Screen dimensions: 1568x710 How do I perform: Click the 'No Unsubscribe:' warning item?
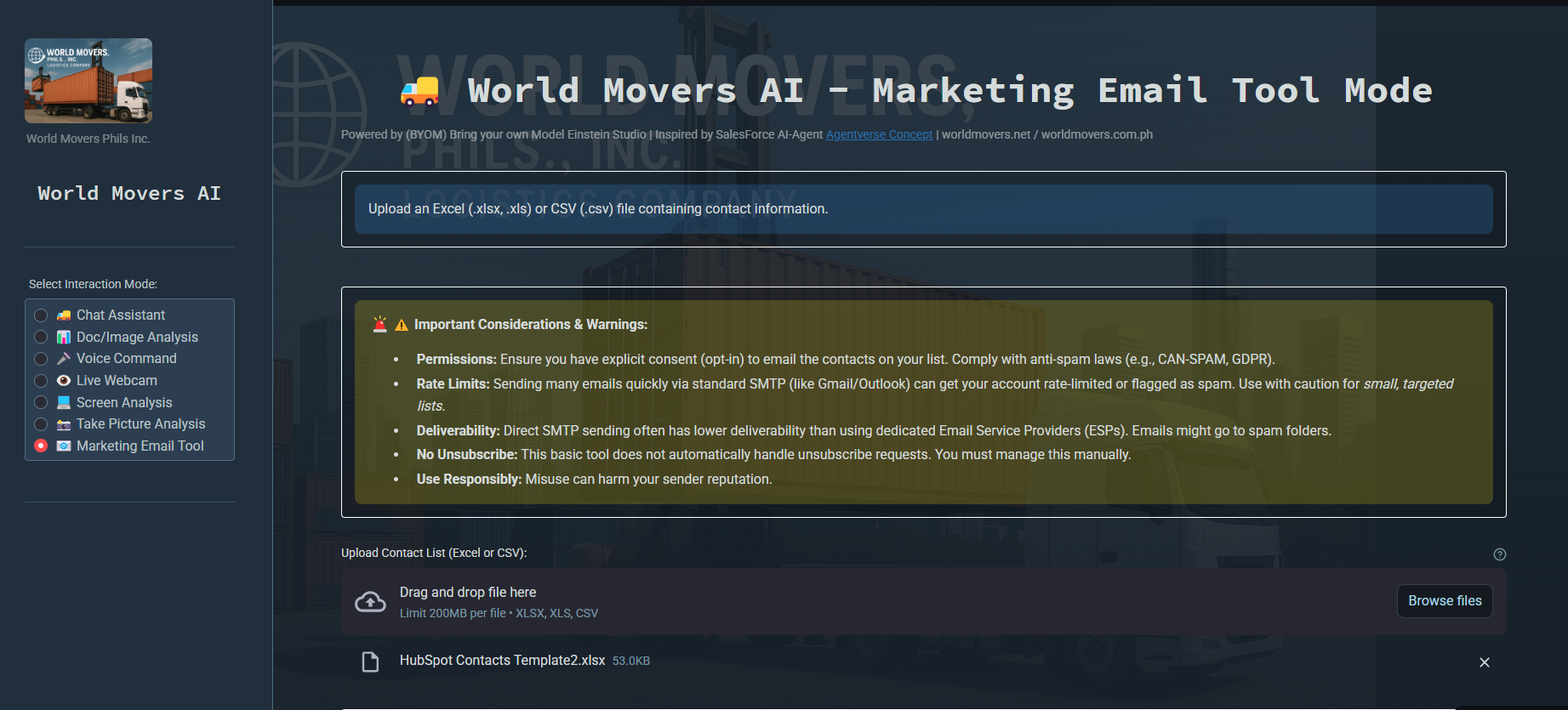773,455
